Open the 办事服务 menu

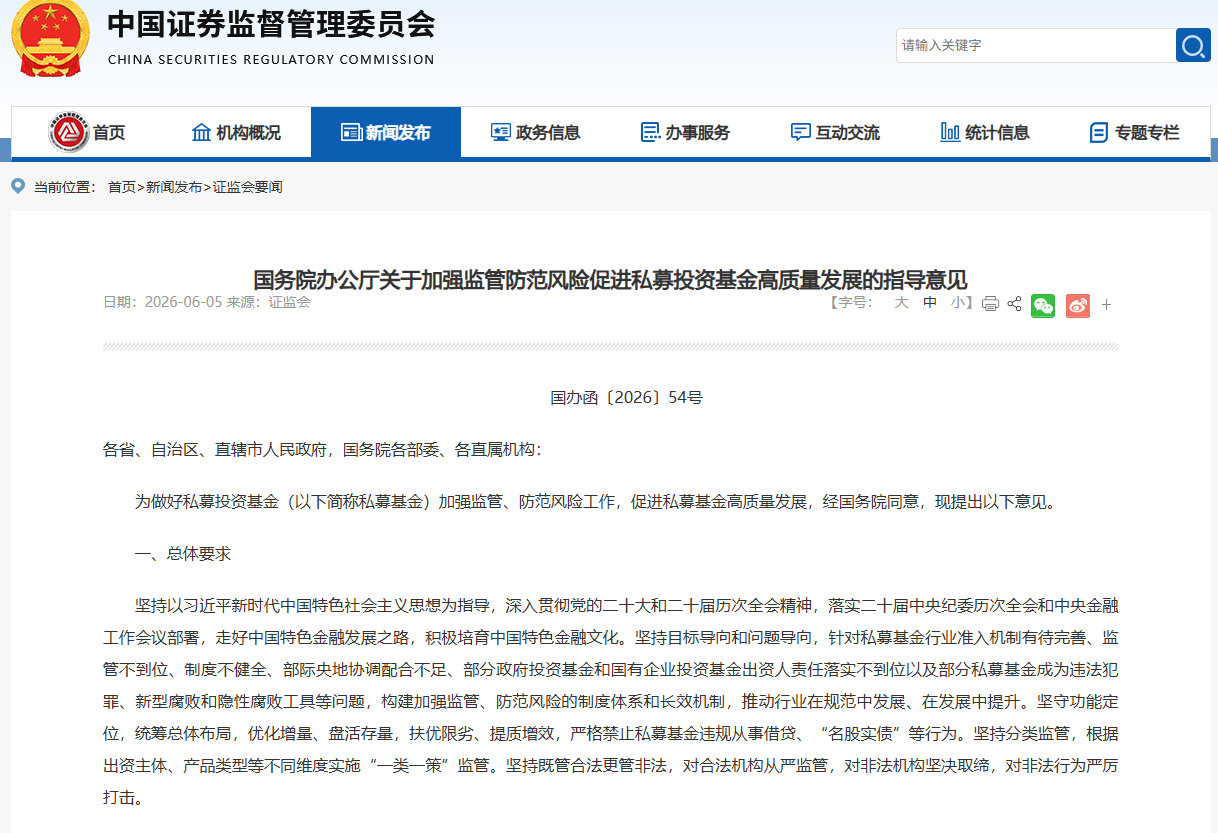[x=686, y=132]
